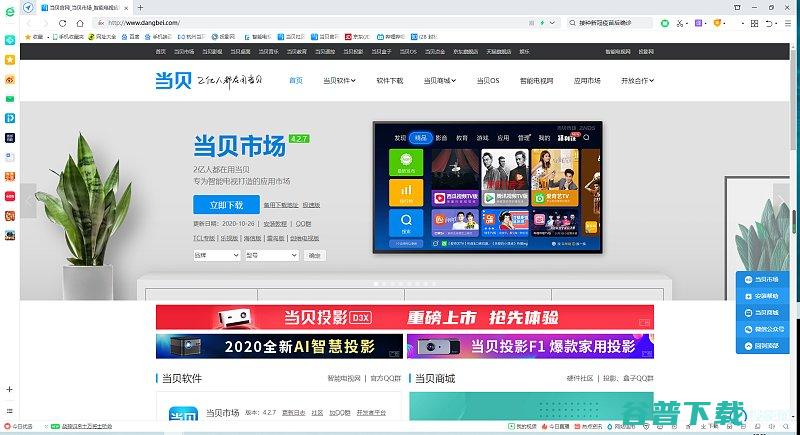Image resolution: width=800 pixels, height=435 pixels.
Task: Click the 今日优选 status bar item
Action: tap(19, 426)
